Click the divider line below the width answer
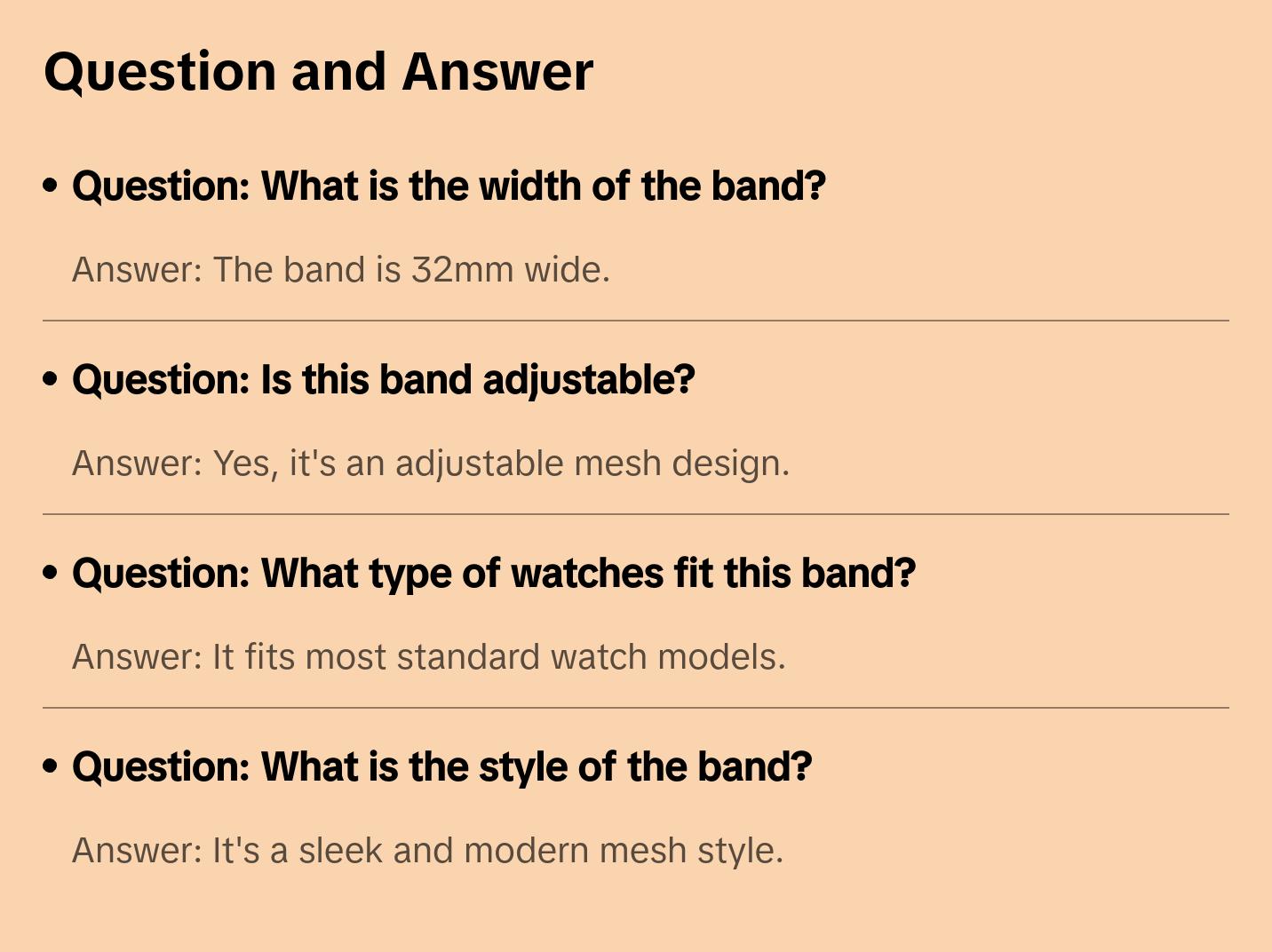Viewport: 1272px width, 952px height. 636,321
